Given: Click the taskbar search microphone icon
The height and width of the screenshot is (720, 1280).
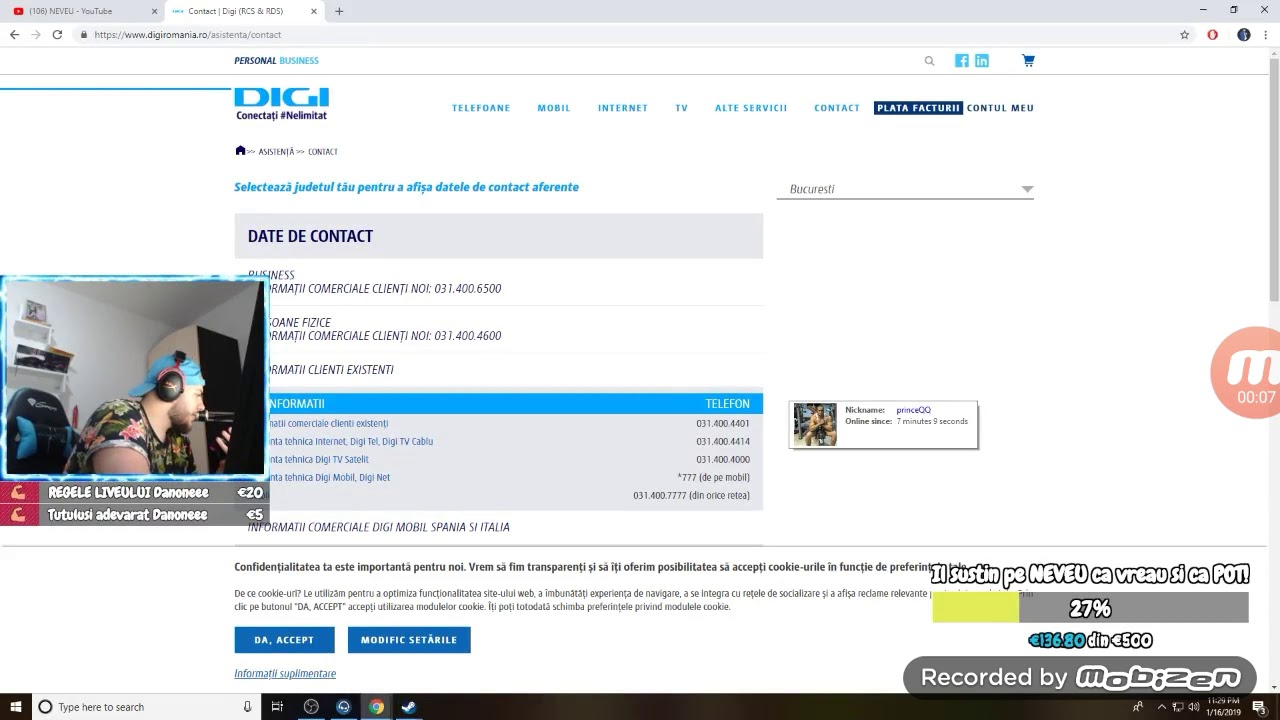Looking at the screenshot, I should 247,707.
